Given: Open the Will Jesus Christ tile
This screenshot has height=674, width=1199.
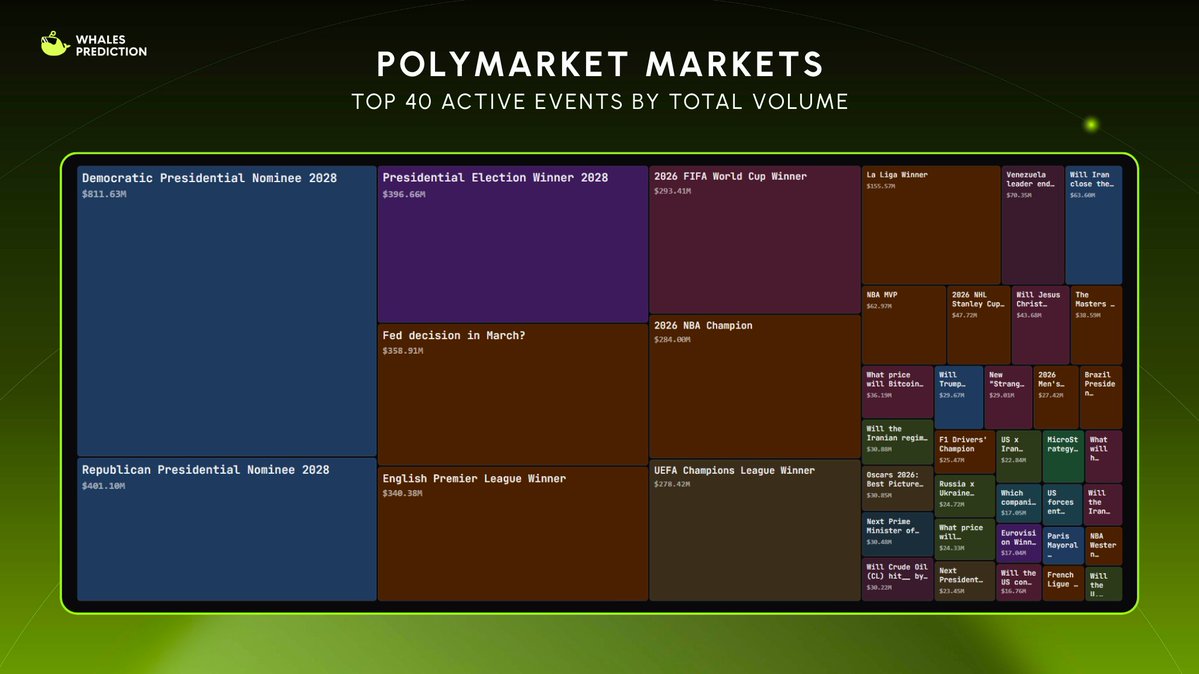Looking at the screenshot, I should 1041,325.
